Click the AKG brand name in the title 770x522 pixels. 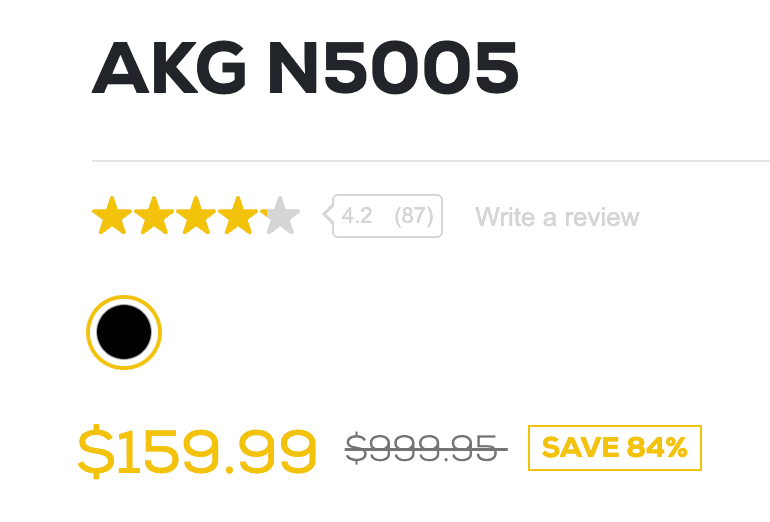click(x=167, y=68)
